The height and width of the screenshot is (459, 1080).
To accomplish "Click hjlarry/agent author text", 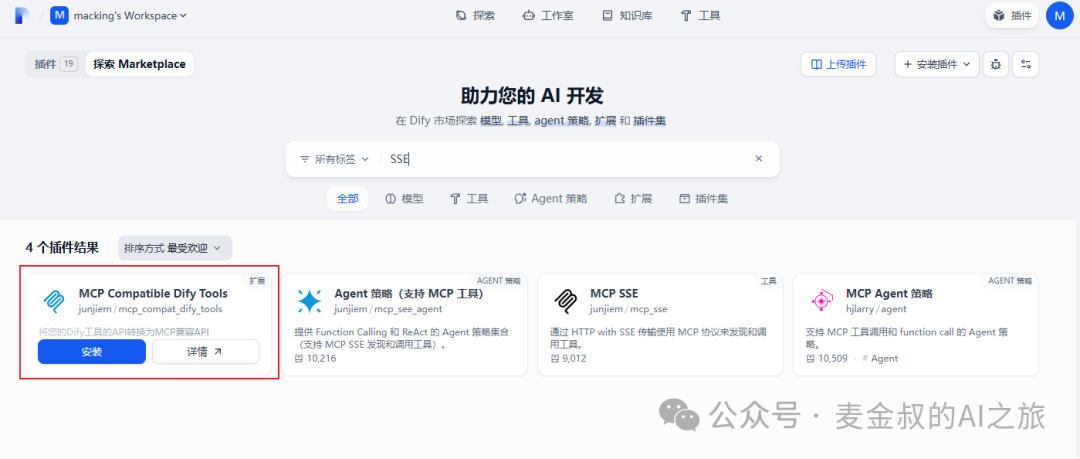I will pyautogui.click(x=876, y=309).
